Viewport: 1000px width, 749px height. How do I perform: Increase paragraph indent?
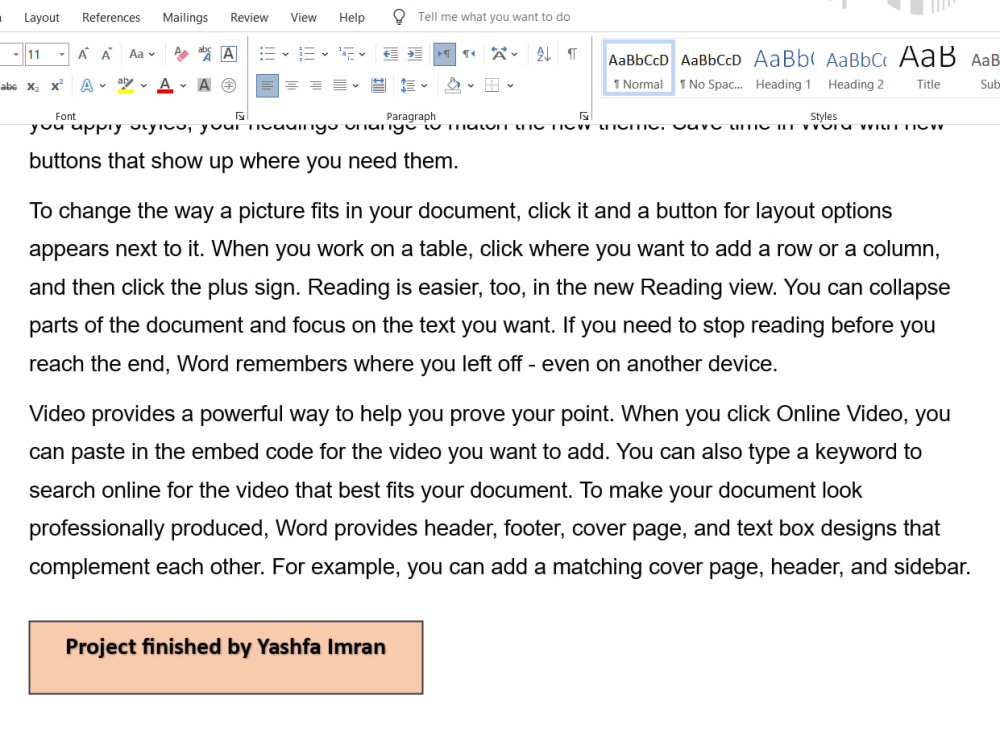415,54
